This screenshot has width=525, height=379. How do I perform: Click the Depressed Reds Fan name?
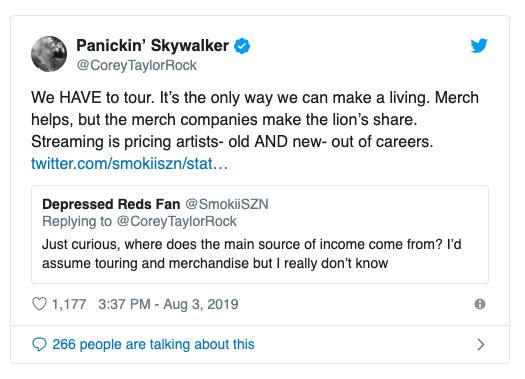111,204
